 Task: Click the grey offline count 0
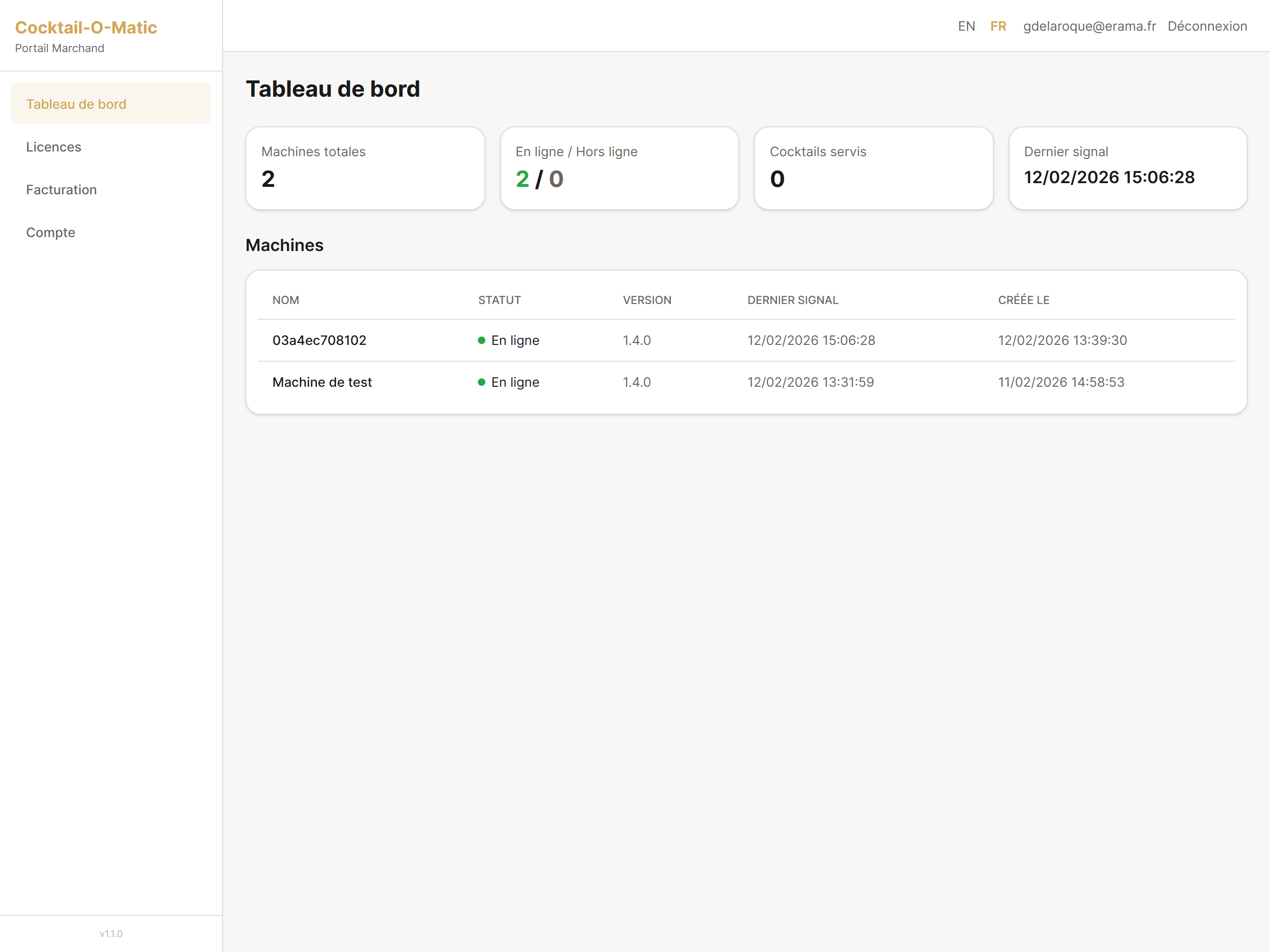point(556,179)
